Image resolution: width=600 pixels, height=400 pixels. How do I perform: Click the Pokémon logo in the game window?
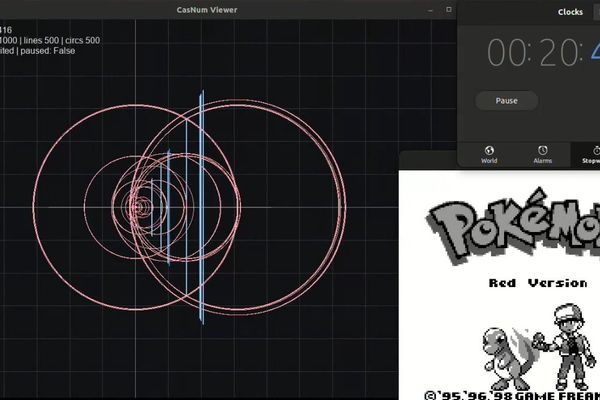point(513,226)
